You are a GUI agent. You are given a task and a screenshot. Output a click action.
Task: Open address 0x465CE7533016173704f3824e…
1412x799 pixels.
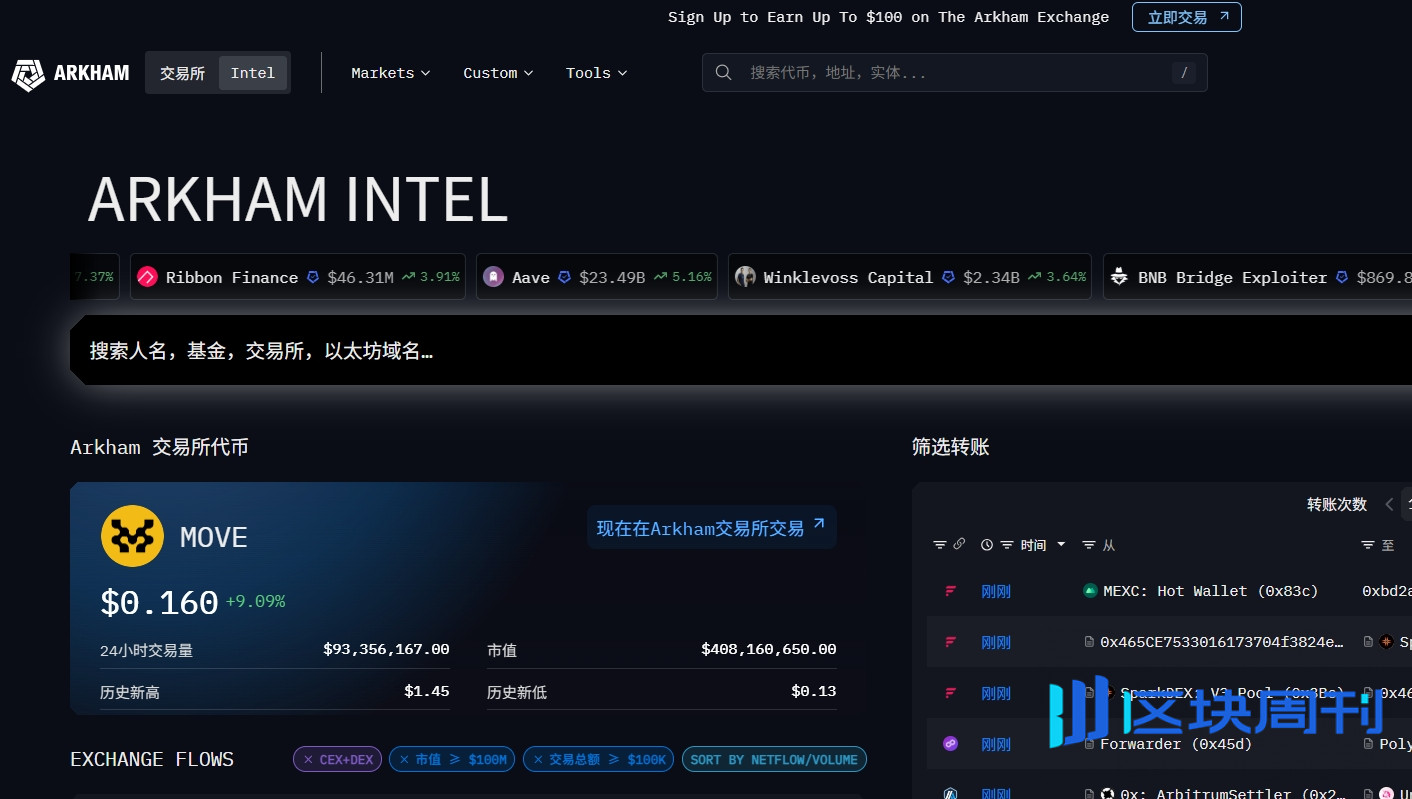(x=1222, y=642)
